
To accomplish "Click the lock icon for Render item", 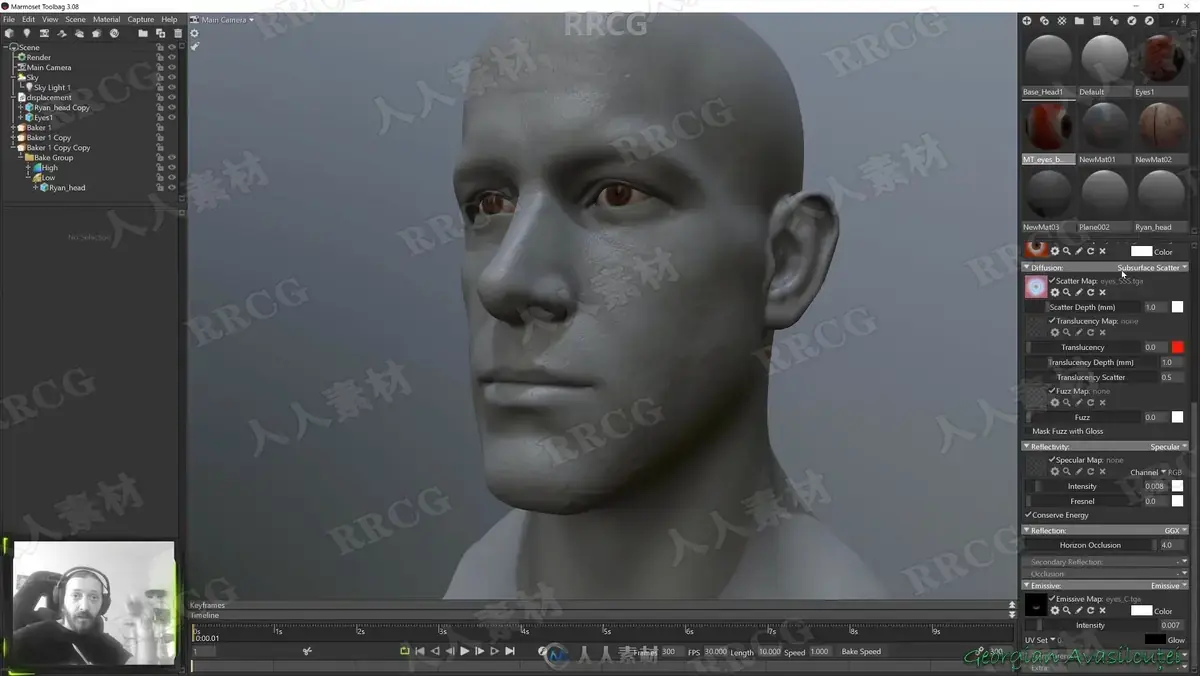I will click(x=160, y=57).
